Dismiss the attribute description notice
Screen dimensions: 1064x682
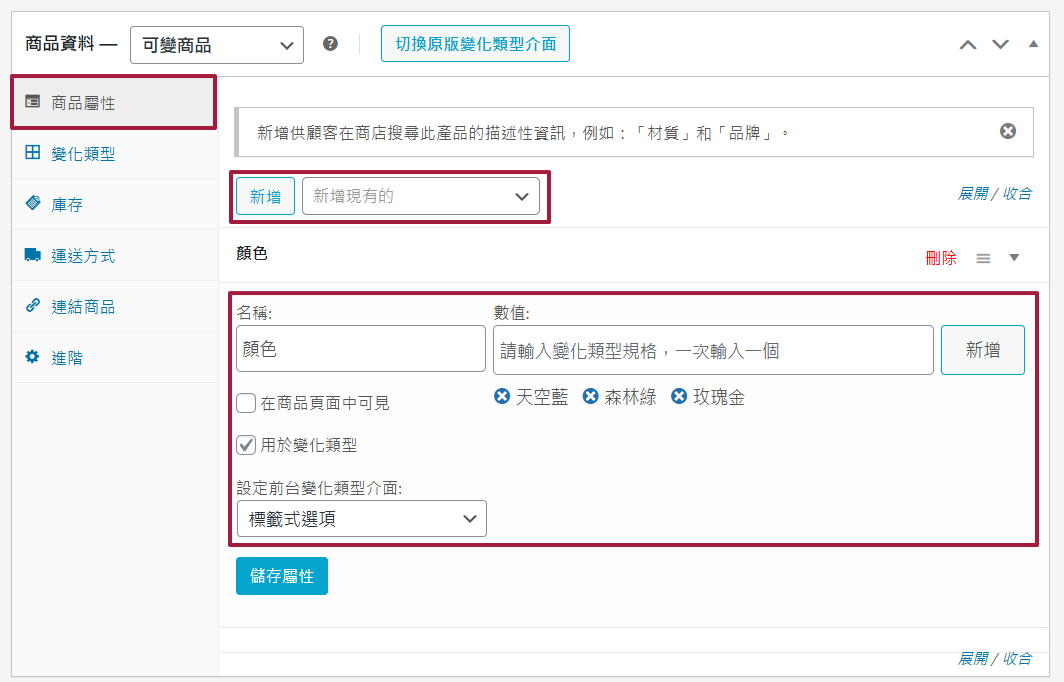point(1008,131)
